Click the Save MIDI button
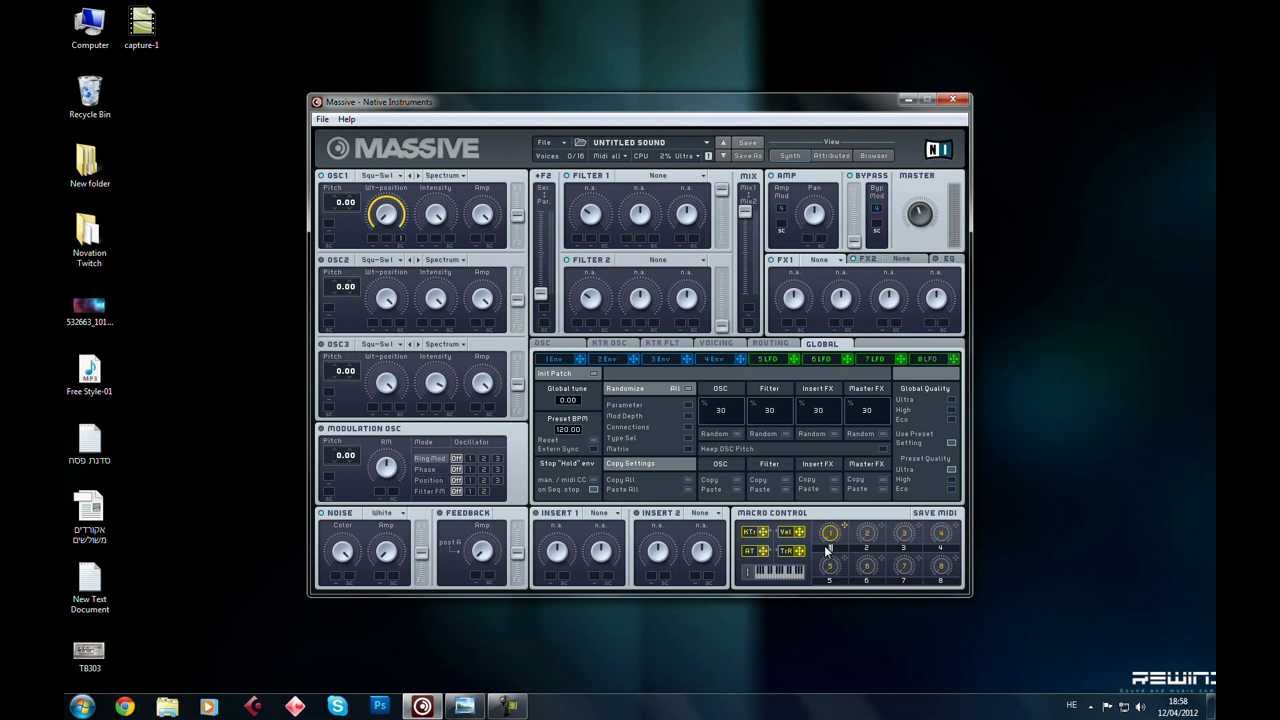1280x720 pixels. 934,513
